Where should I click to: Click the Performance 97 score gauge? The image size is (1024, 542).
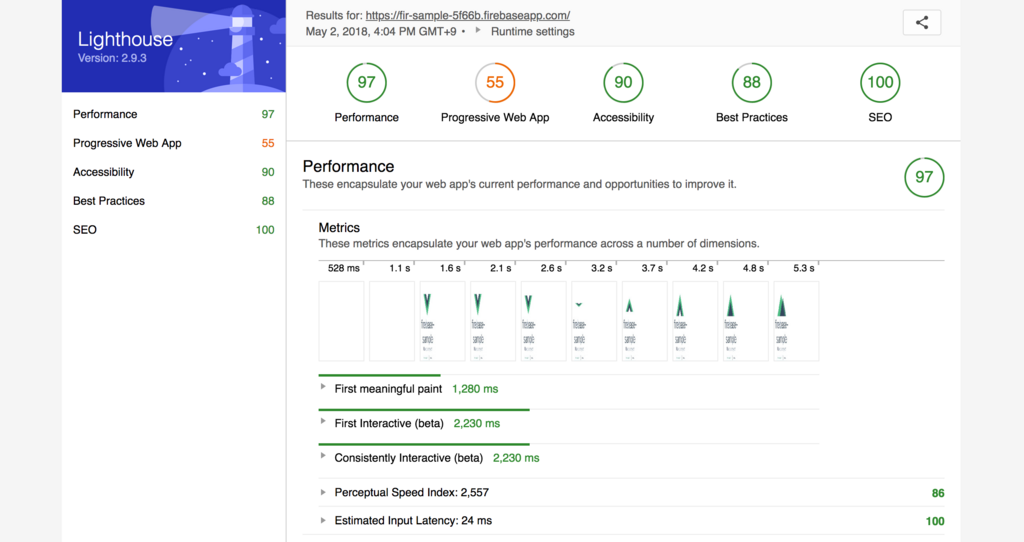coord(366,82)
